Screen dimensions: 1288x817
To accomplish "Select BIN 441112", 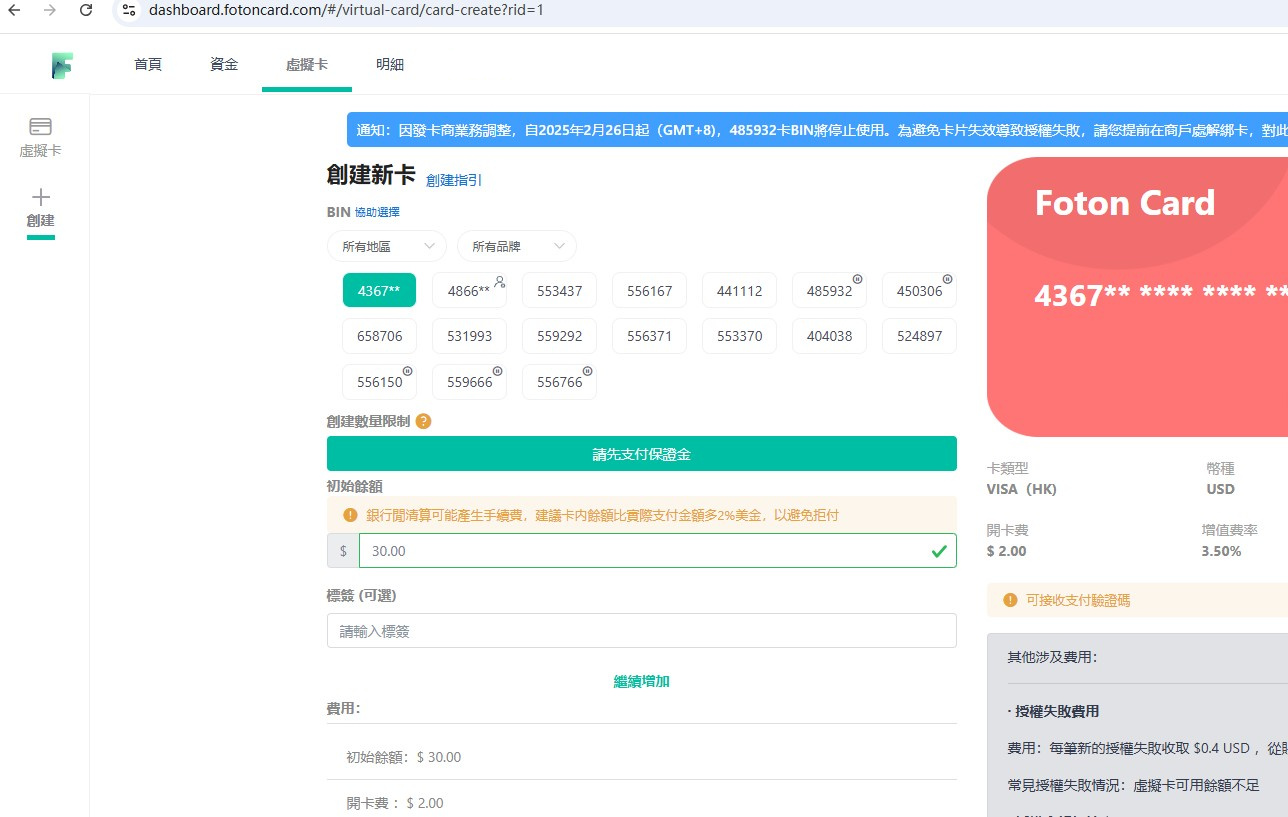I will tap(740, 290).
